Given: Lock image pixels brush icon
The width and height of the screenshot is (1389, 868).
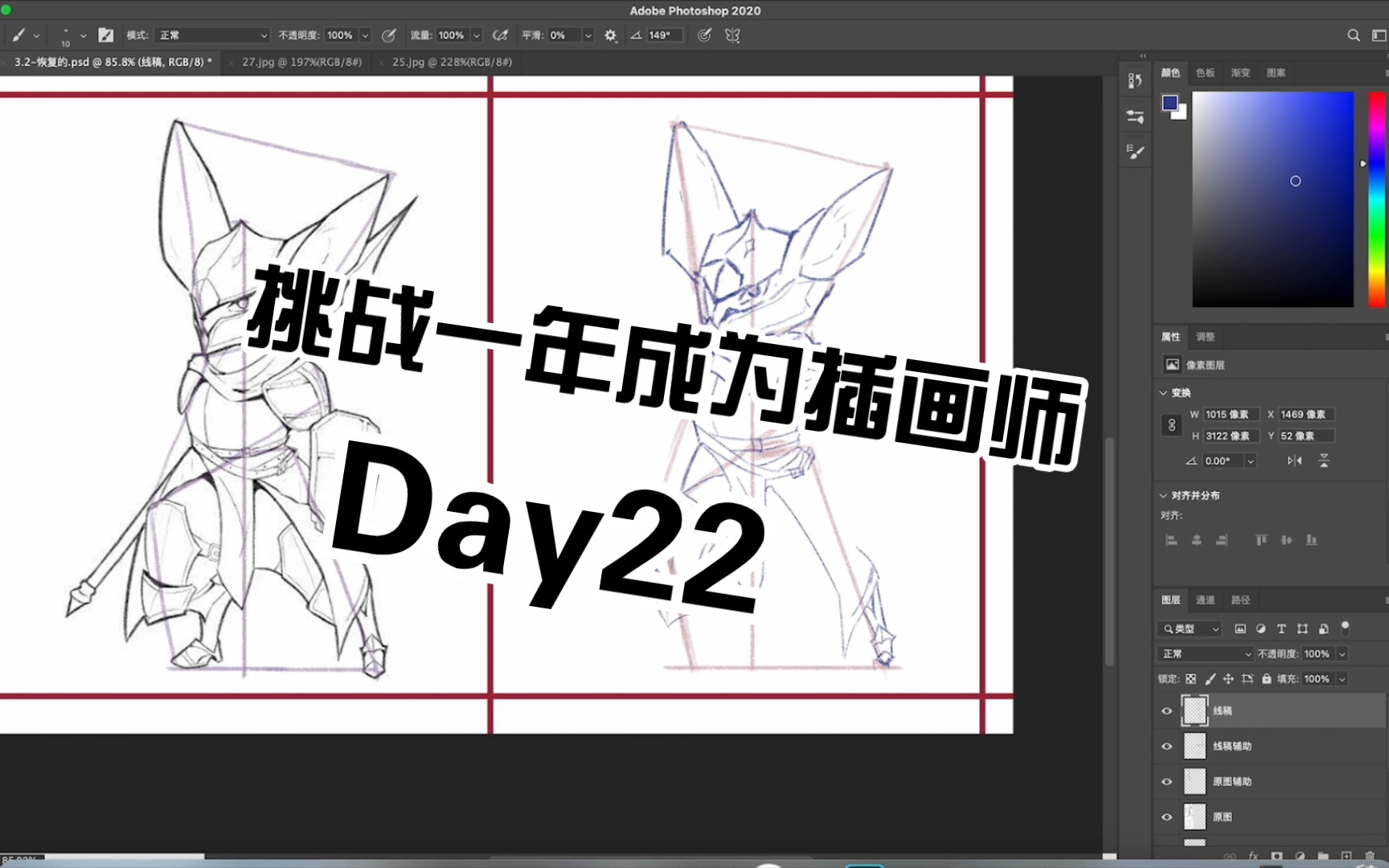Looking at the screenshot, I should 1210,679.
